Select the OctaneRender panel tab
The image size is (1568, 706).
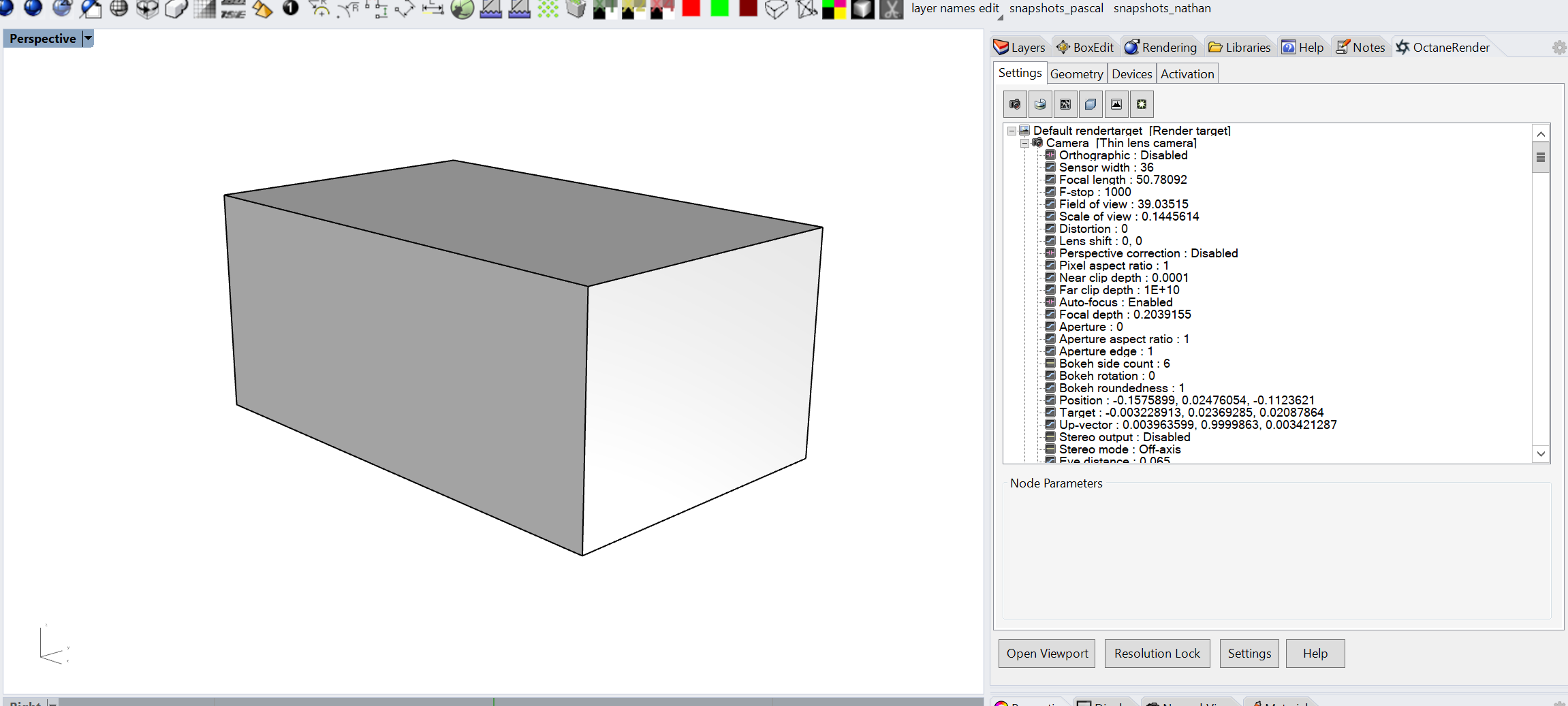pos(1443,47)
